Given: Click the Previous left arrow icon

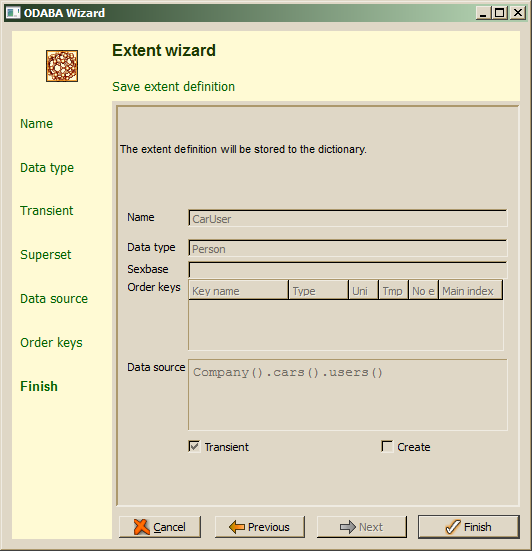Looking at the screenshot, I should [x=237, y=527].
